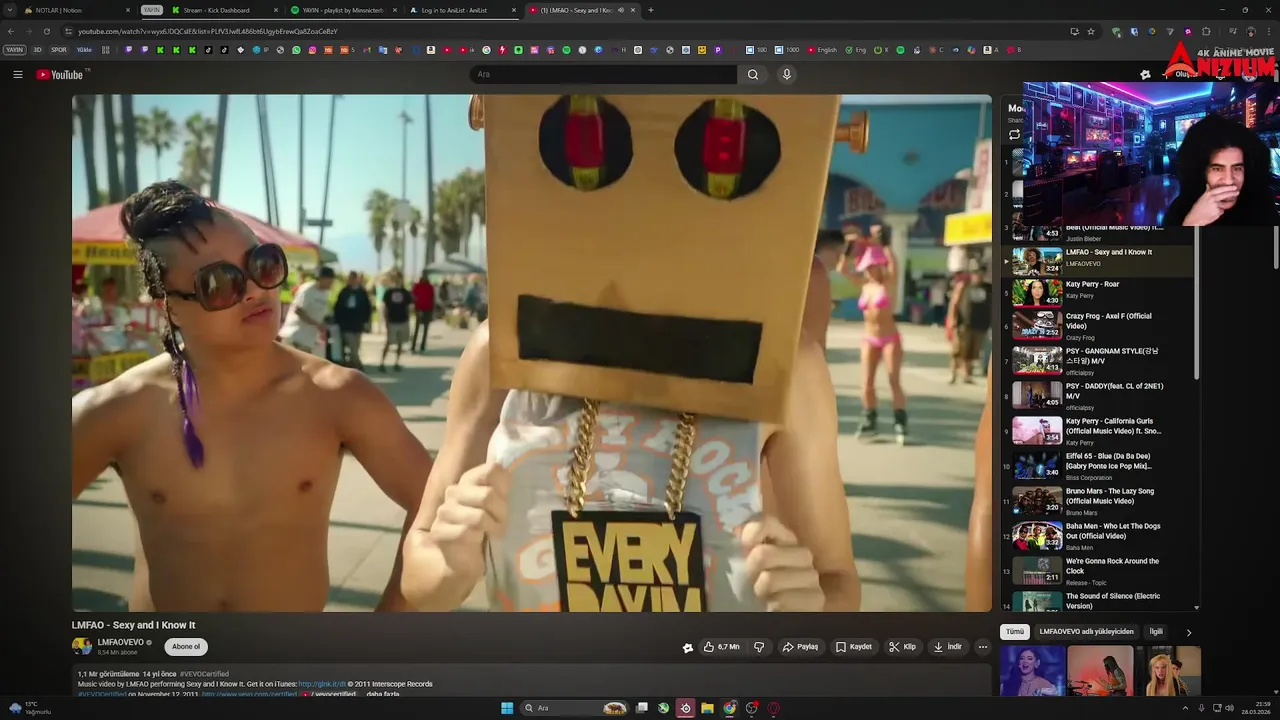Select the 'Tümü' filter chip

[x=1015, y=632]
